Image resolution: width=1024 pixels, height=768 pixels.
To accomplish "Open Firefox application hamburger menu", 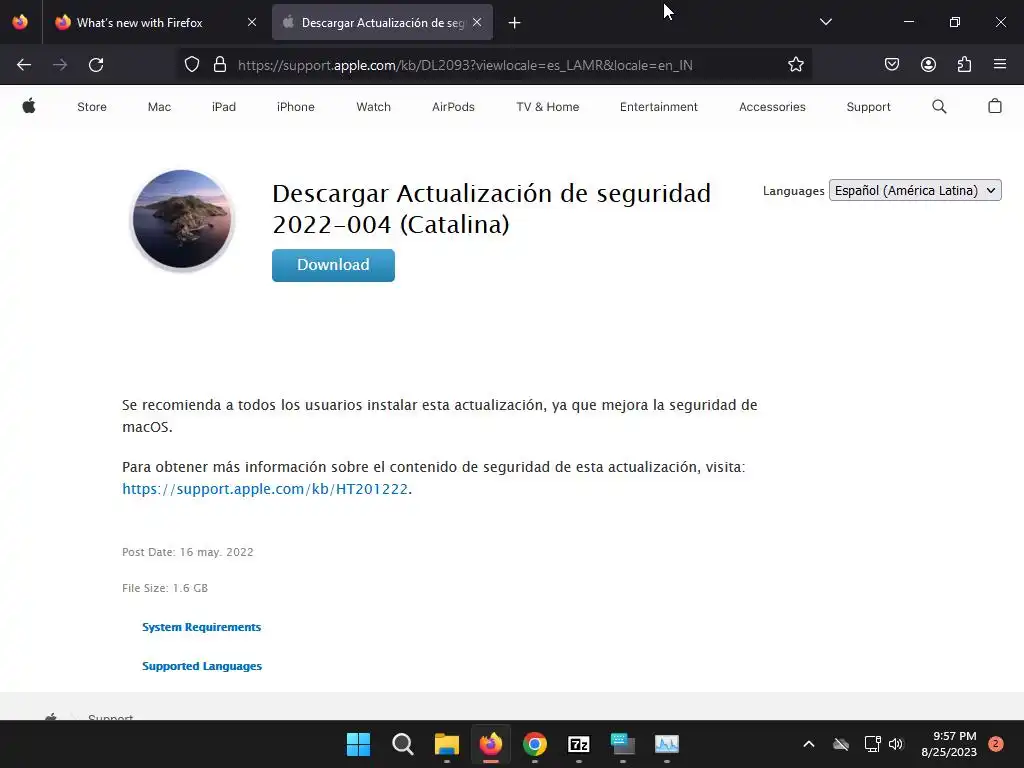I will (1000, 65).
